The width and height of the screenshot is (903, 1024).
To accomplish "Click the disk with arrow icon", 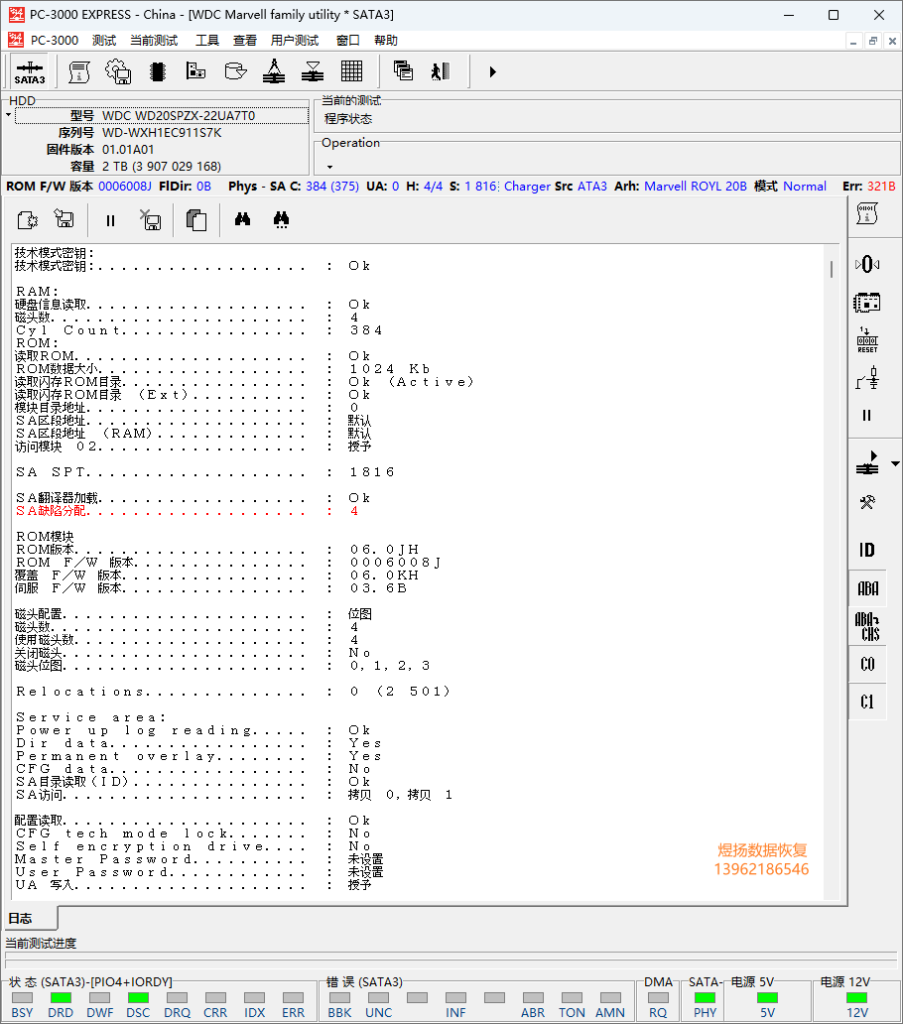I will click(x=235, y=71).
